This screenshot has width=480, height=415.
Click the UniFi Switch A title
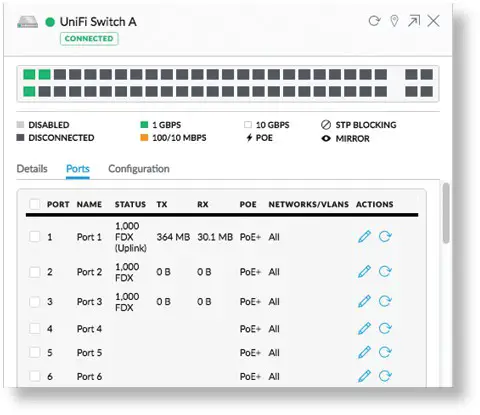click(98, 22)
